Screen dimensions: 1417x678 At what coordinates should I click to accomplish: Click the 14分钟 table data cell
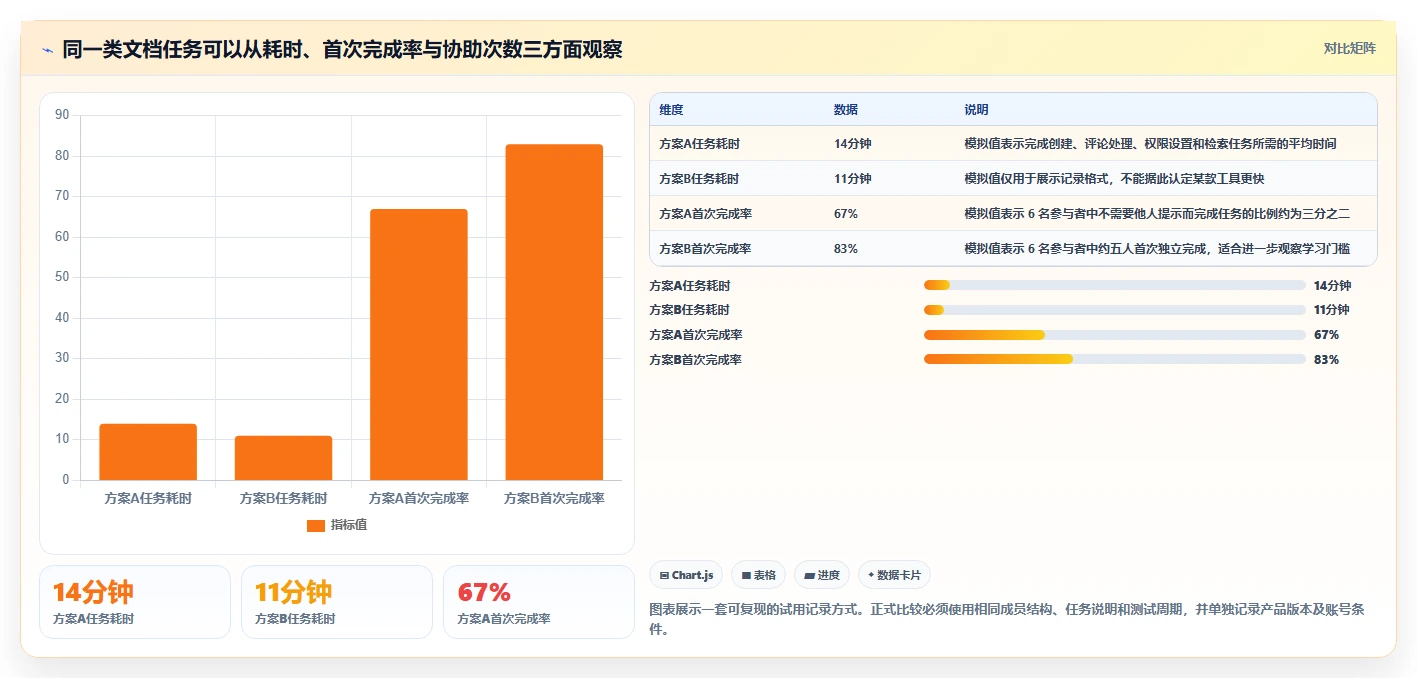click(x=852, y=144)
